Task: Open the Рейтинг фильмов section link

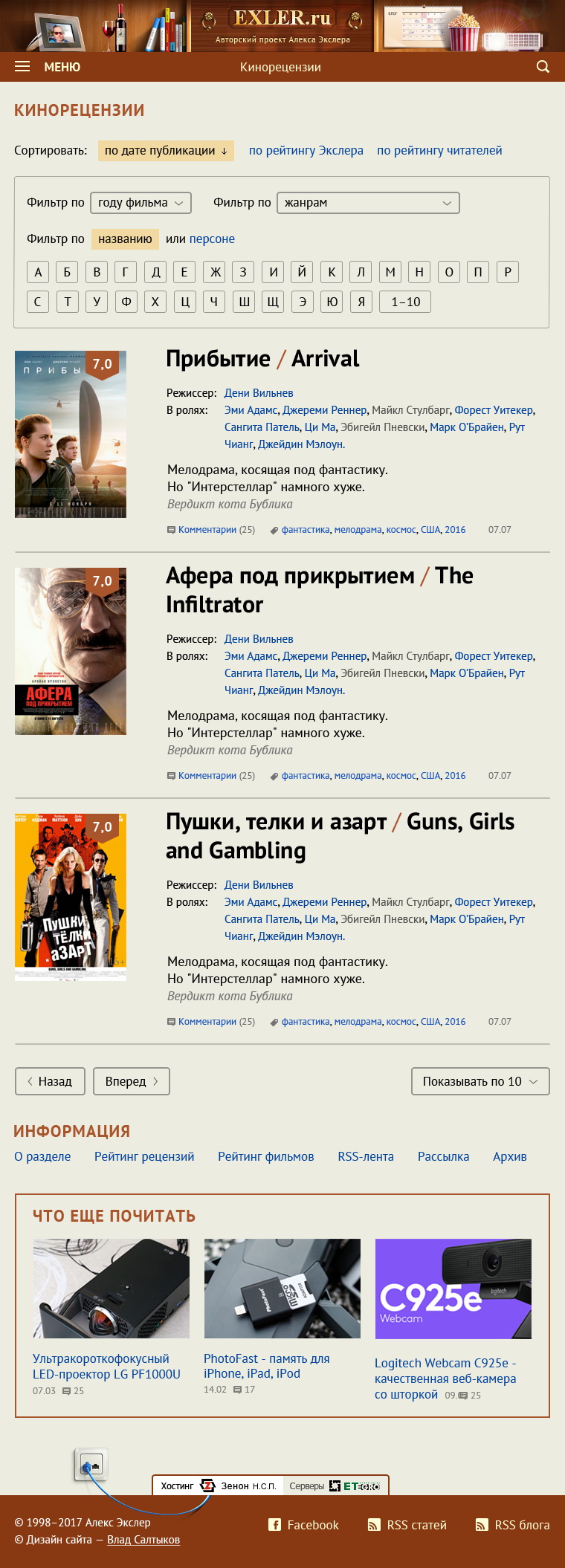Action: [265, 1156]
